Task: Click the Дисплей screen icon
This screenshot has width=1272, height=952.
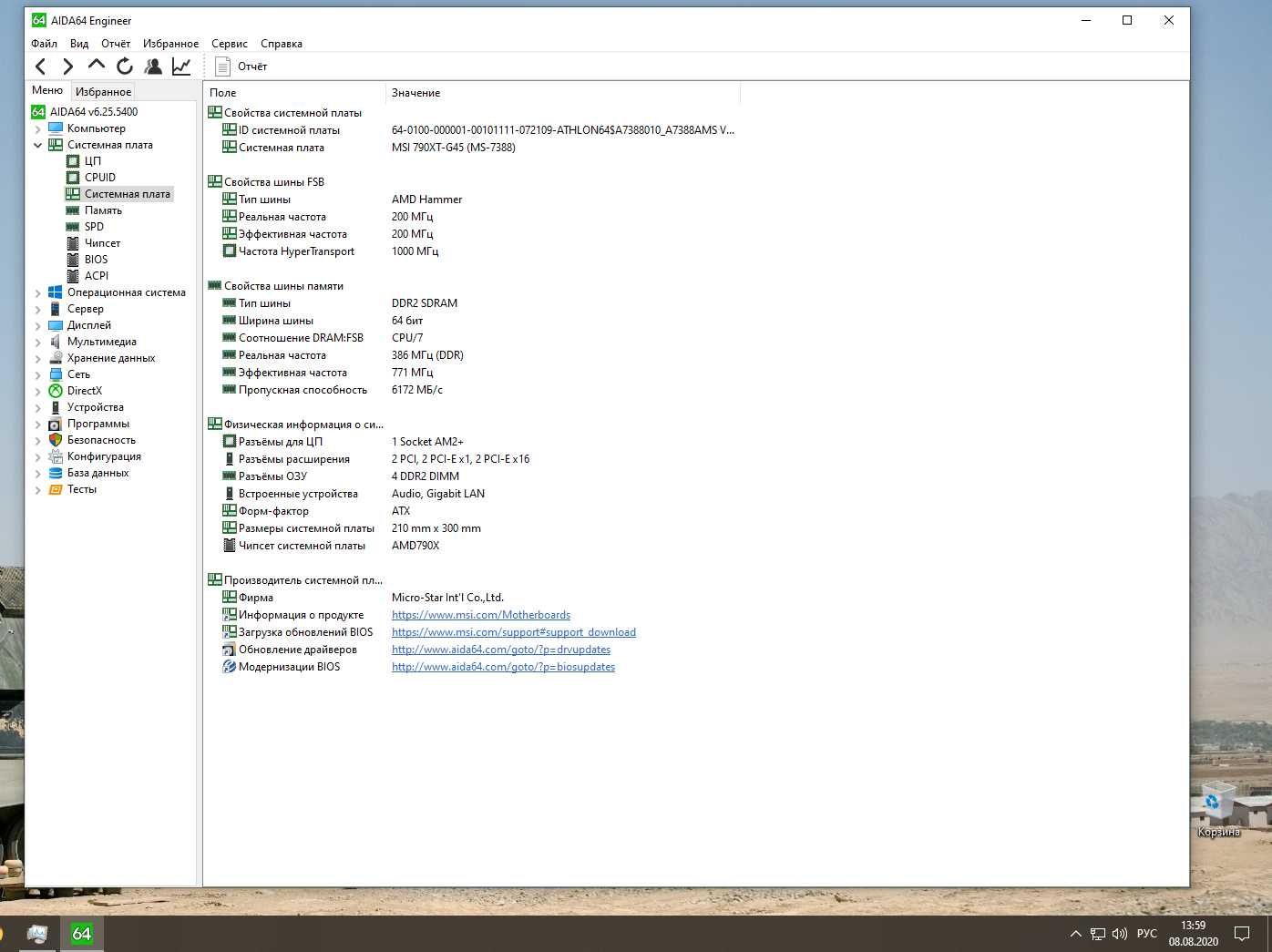Action: coord(56,325)
